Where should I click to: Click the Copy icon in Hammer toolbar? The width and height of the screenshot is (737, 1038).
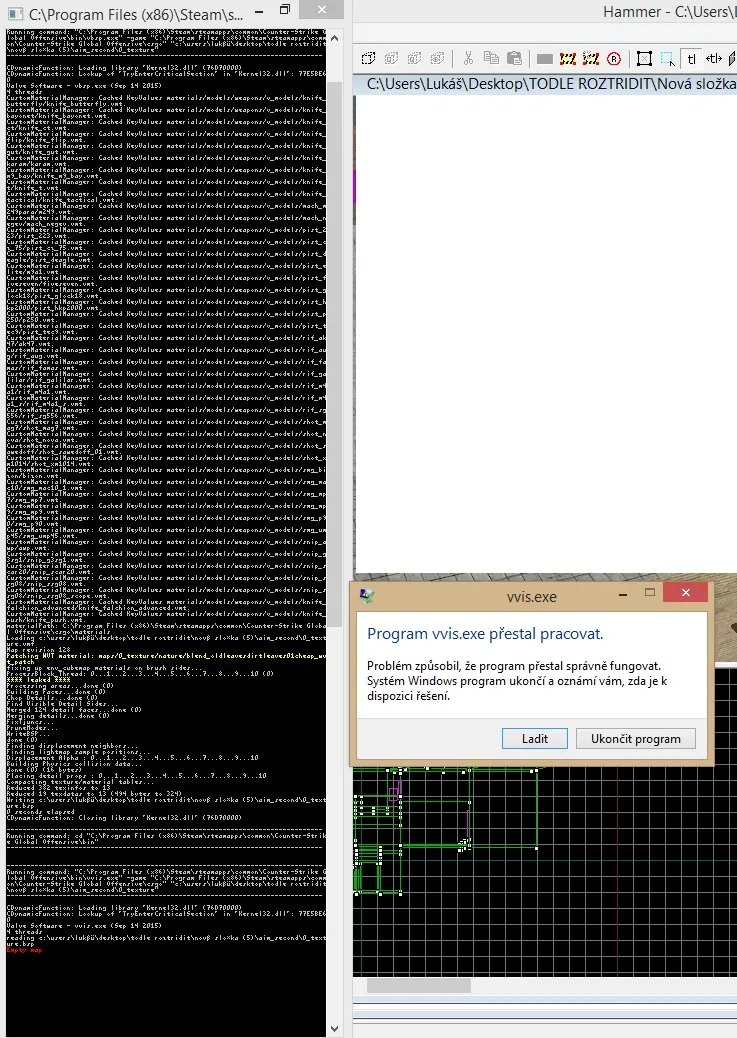(491, 59)
